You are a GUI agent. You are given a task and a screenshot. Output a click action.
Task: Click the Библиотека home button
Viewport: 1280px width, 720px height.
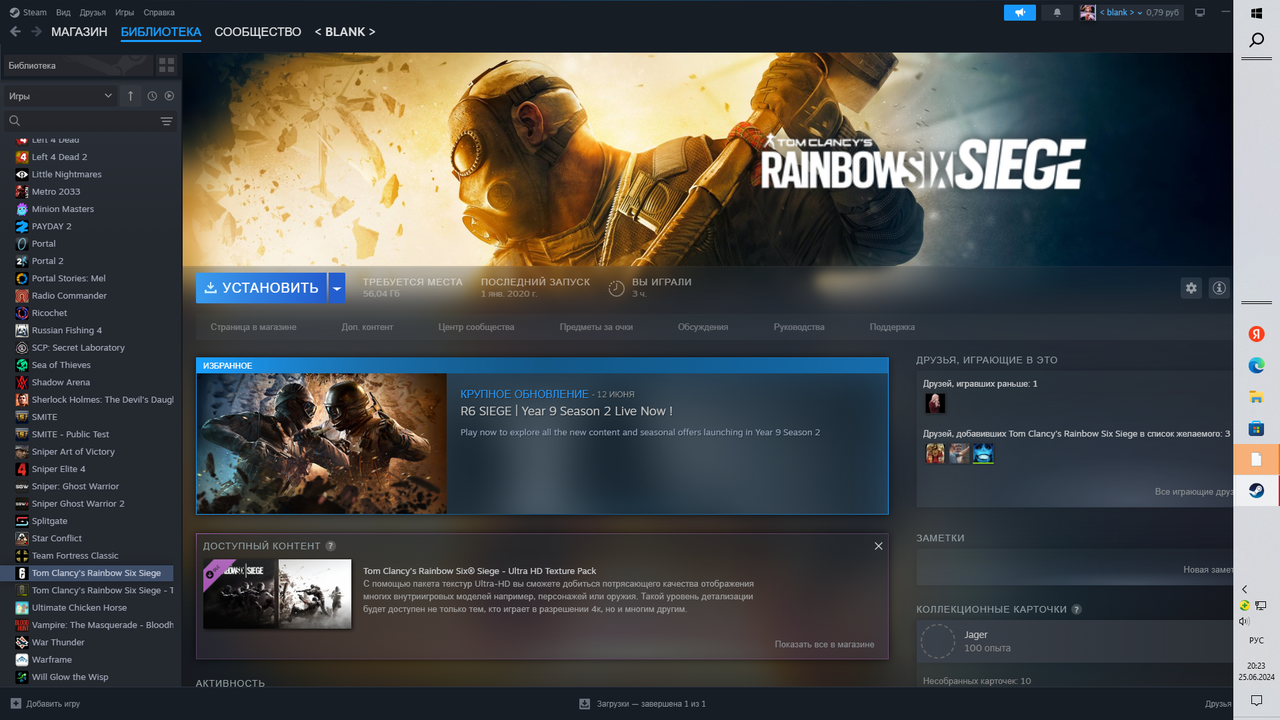click(77, 65)
